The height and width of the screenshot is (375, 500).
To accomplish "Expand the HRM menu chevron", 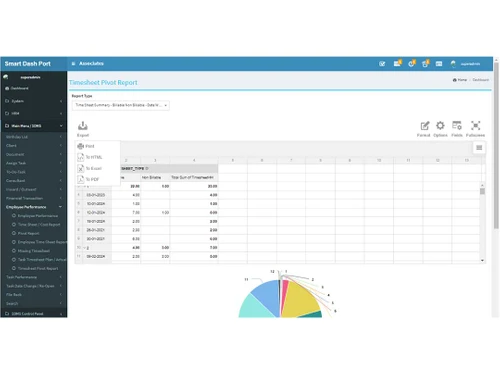I will (x=61, y=113).
